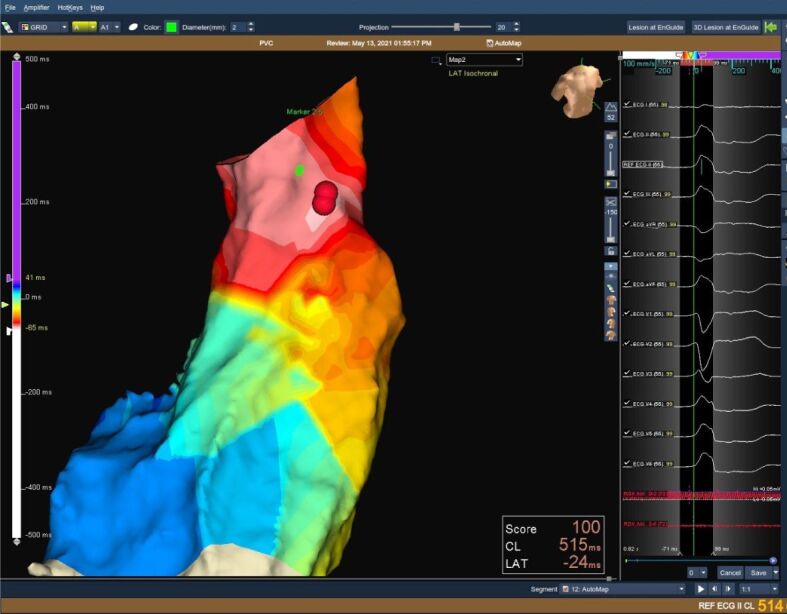This screenshot has height=614, width=787.
Task: Toggle the ECG V3 channel checkmark
Action: (x=627, y=373)
